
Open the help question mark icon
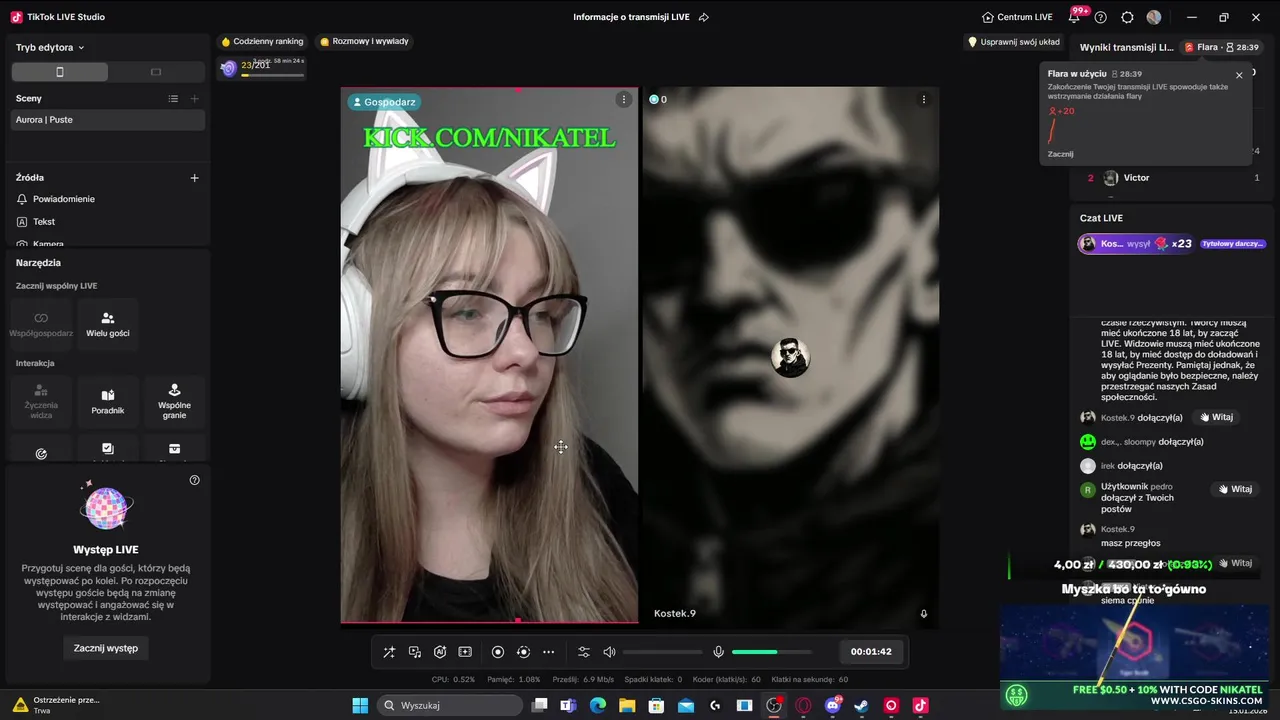(1101, 17)
